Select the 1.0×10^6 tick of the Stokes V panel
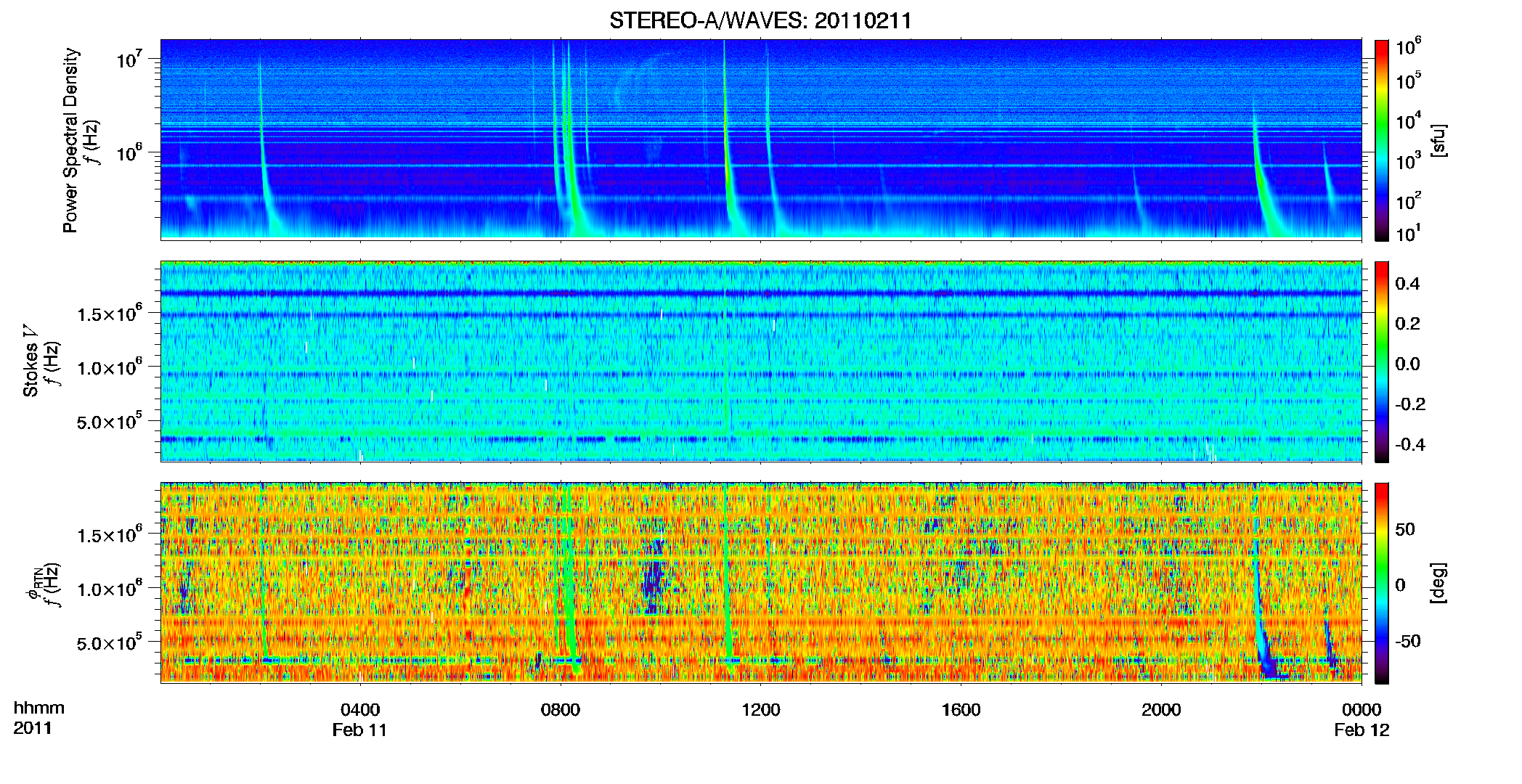Image resolution: width=1522 pixels, height=784 pixels. [x=110, y=367]
